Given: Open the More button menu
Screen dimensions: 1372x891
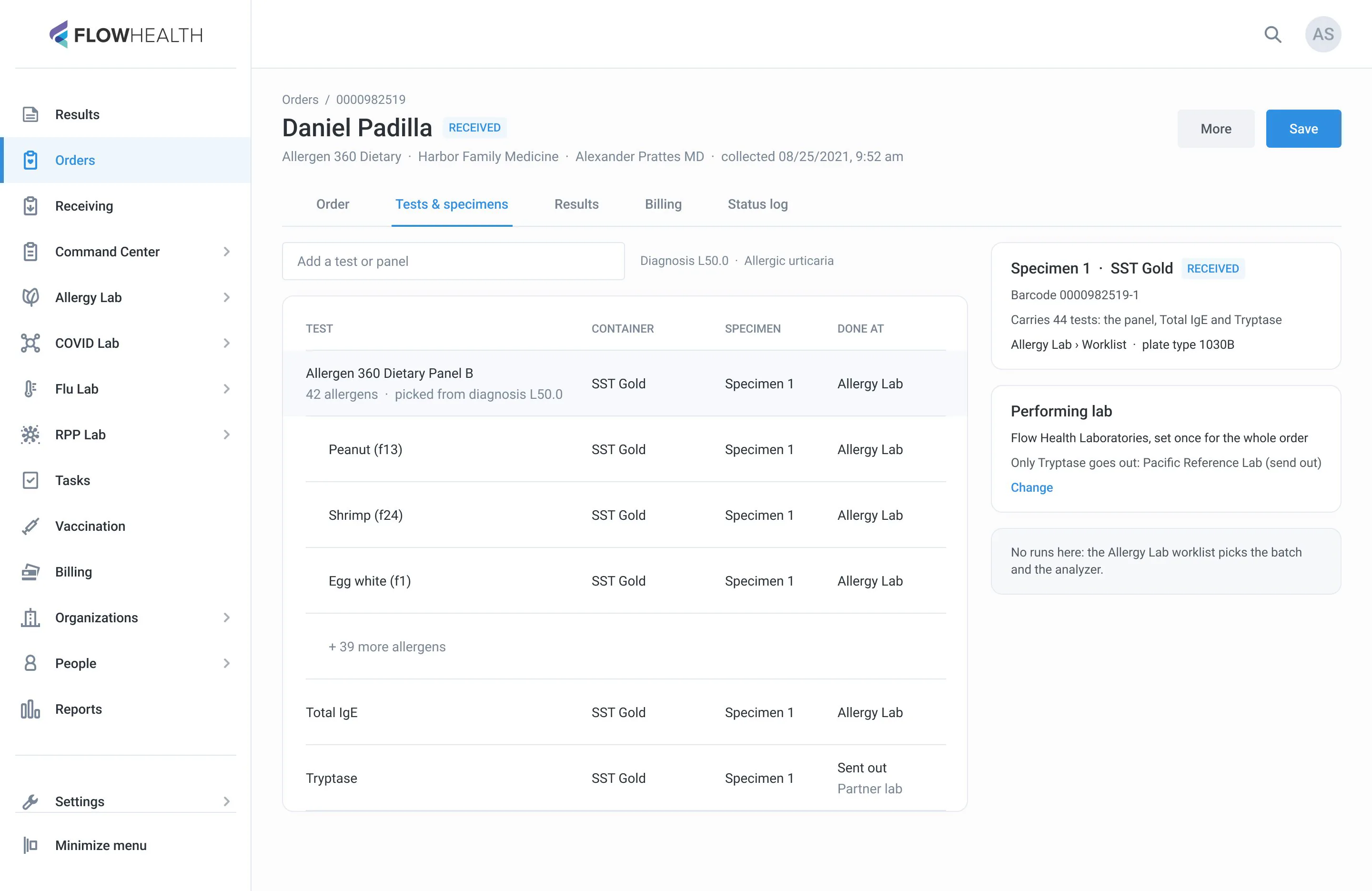Looking at the screenshot, I should coord(1216,129).
